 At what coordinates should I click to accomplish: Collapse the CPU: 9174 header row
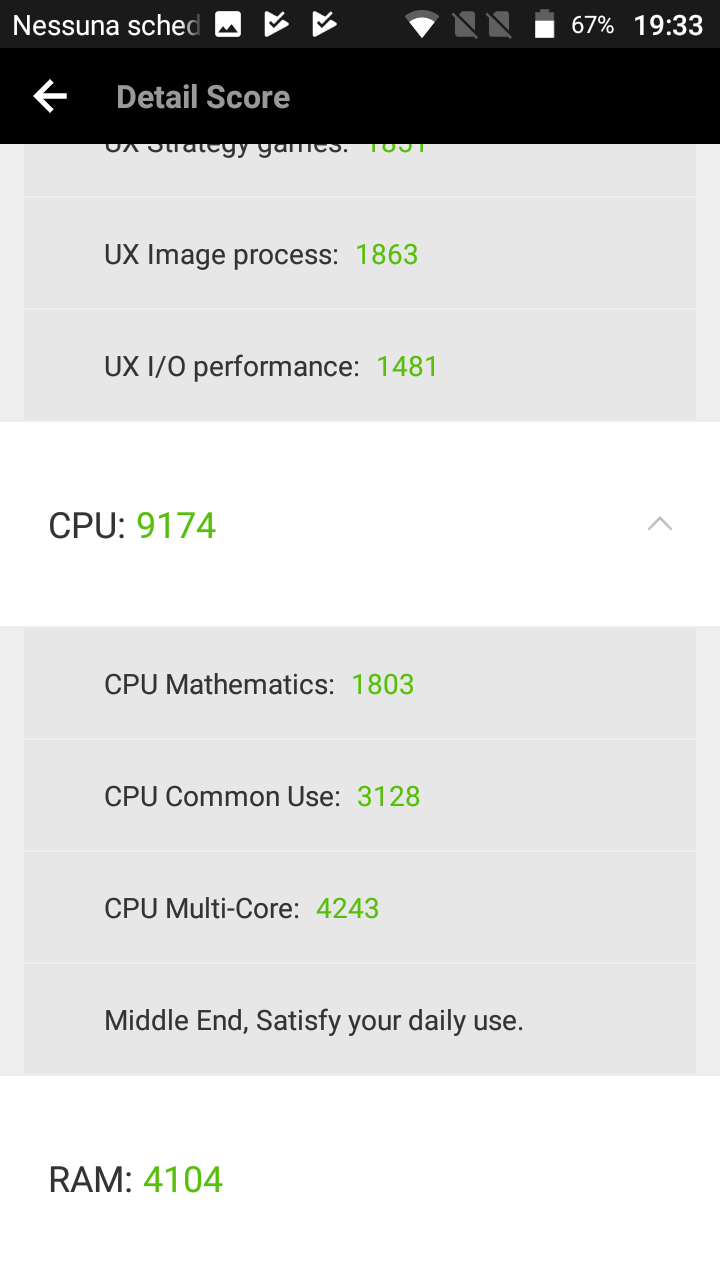pyautogui.click(x=360, y=525)
